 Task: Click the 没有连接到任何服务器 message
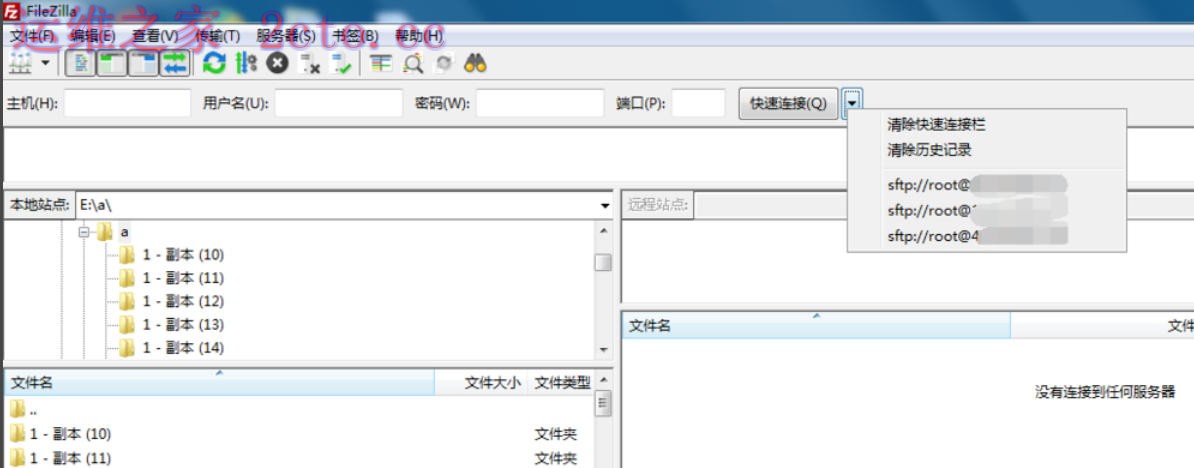(x=1106, y=393)
